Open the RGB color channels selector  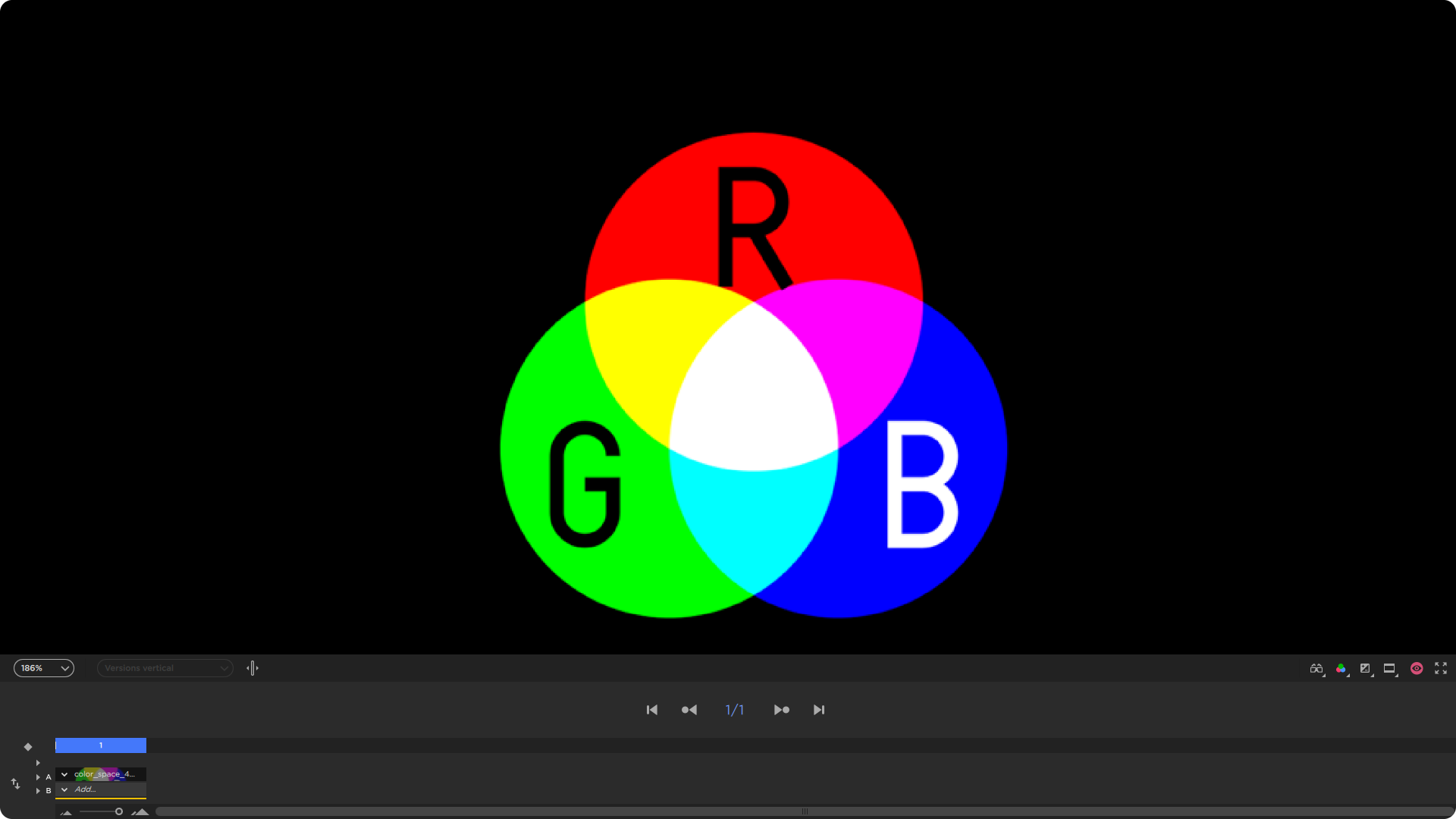(1341, 668)
